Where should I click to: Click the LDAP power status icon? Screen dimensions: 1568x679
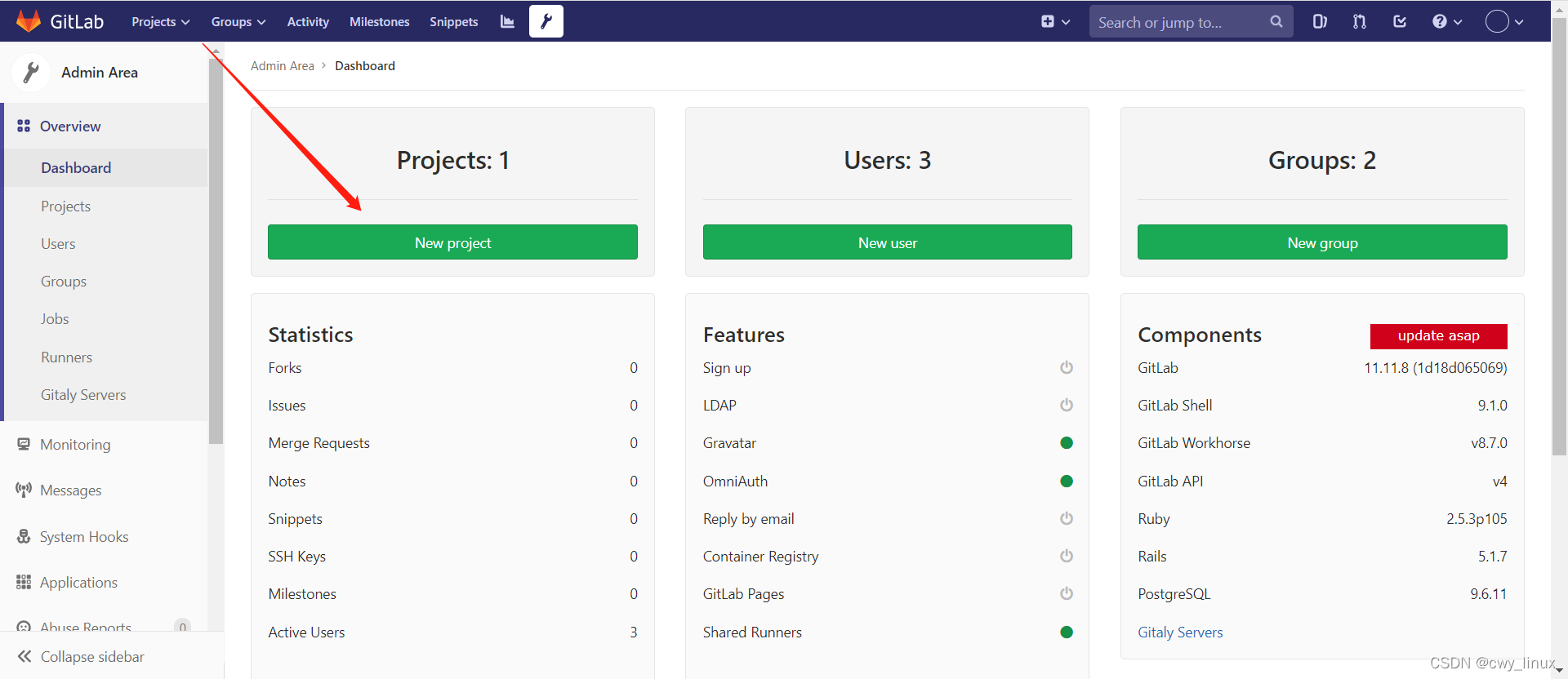click(1067, 406)
